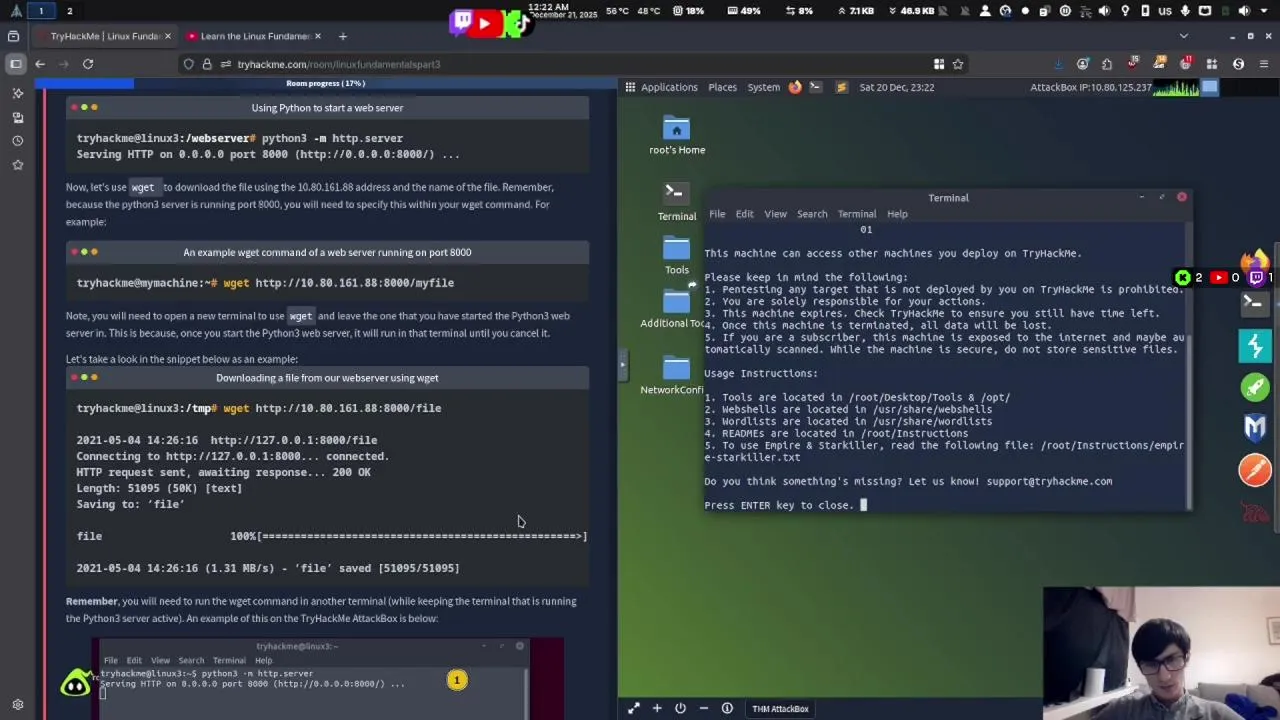Open Help menu in Terminal window
1280x720 pixels.
pos(897,214)
